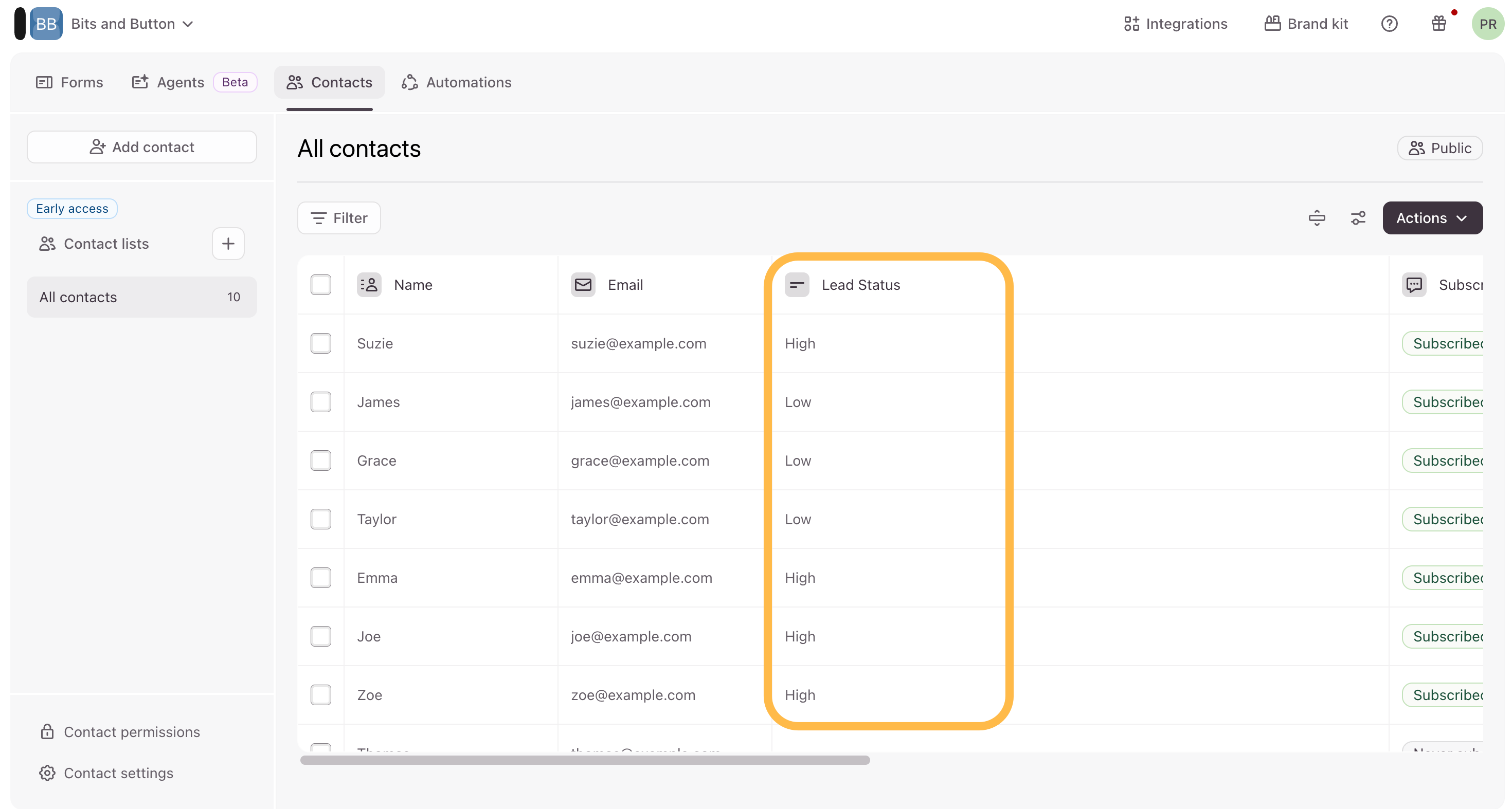
Task: Click the plus icon beside Contact lists
Action: pyautogui.click(x=228, y=244)
